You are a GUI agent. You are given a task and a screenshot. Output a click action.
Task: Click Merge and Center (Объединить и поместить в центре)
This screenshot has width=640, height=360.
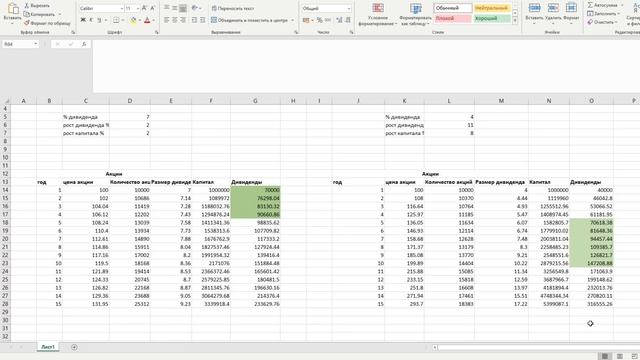click(249, 20)
